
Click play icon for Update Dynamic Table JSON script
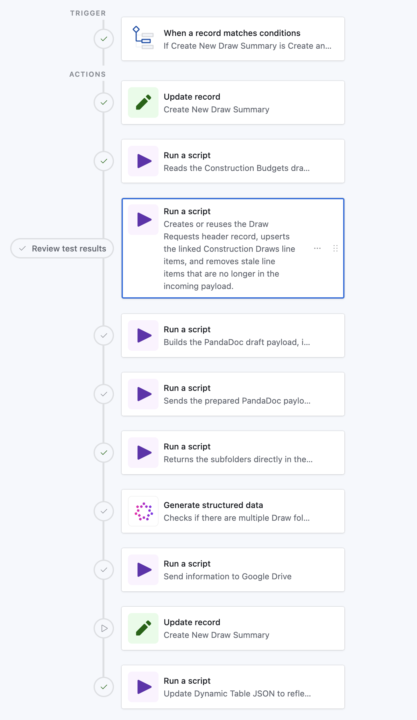tap(143, 687)
